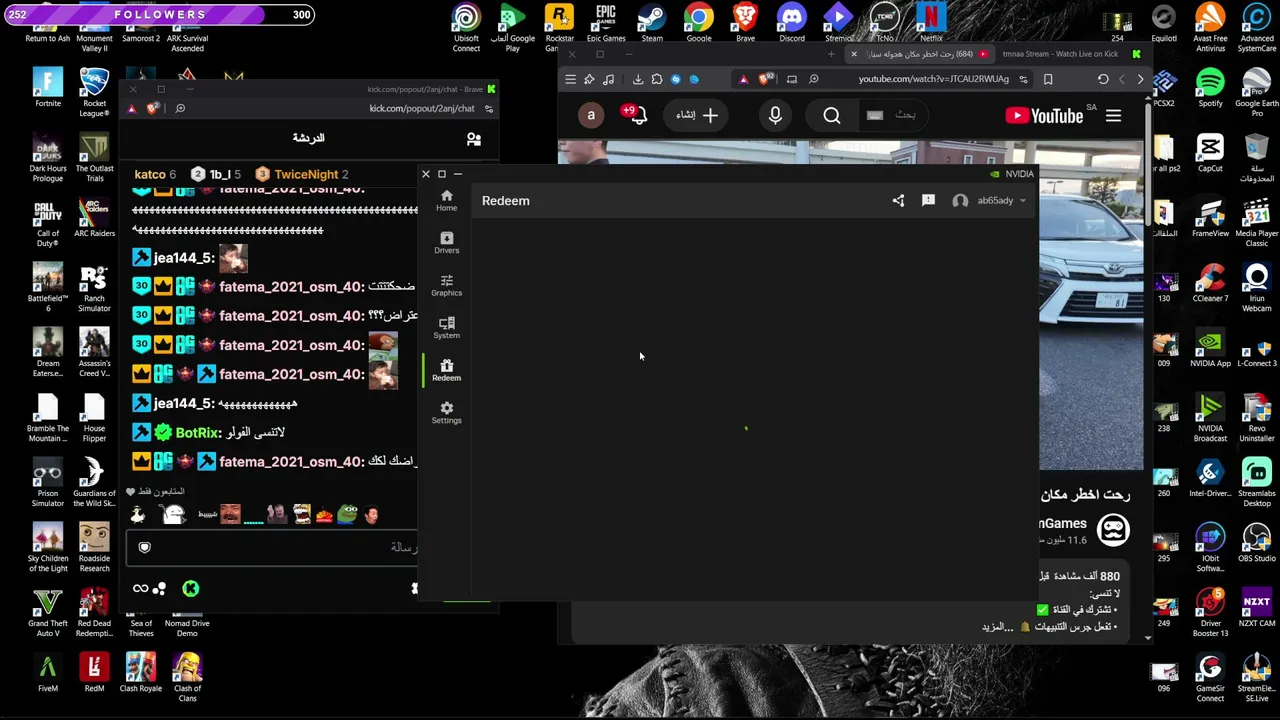The image size is (1280, 720).
Task: Click the infinity icon below Kick chat input
Action: point(140,589)
